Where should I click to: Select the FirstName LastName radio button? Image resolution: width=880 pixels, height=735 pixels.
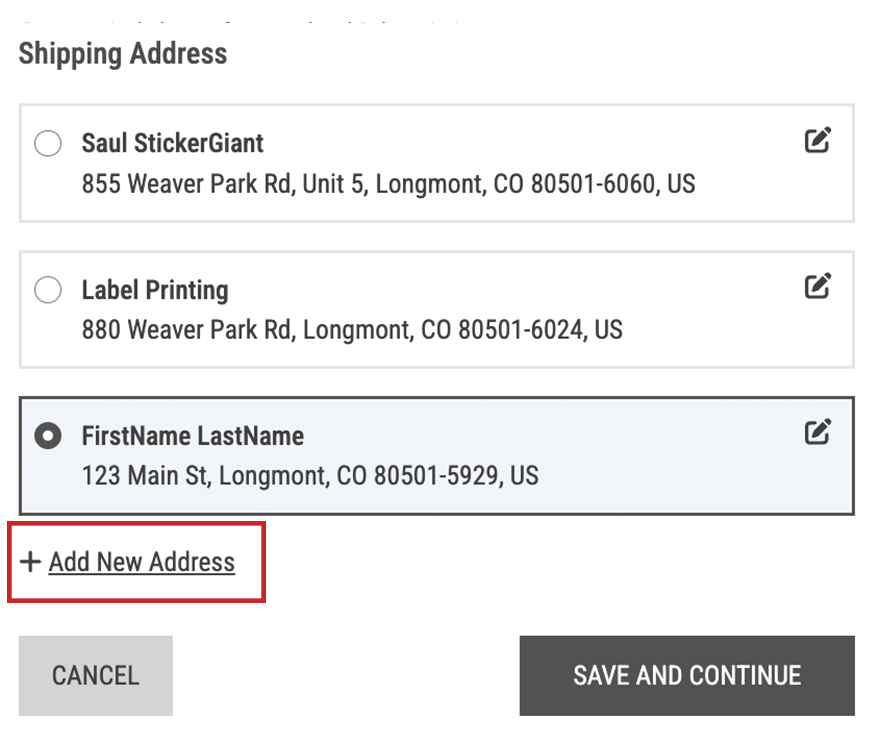click(x=47, y=435)
